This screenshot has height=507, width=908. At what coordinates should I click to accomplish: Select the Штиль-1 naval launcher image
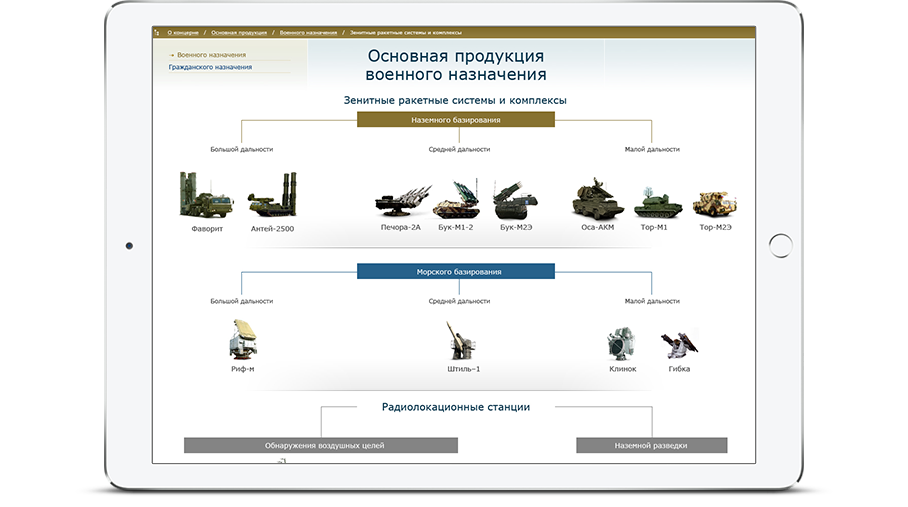[462, 341]
